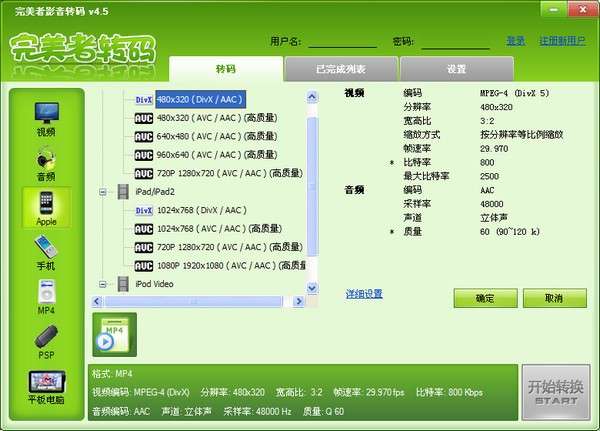Select 640x480 (AVC / AAC) preset
The image size is (600, 431).
[217, 136]
